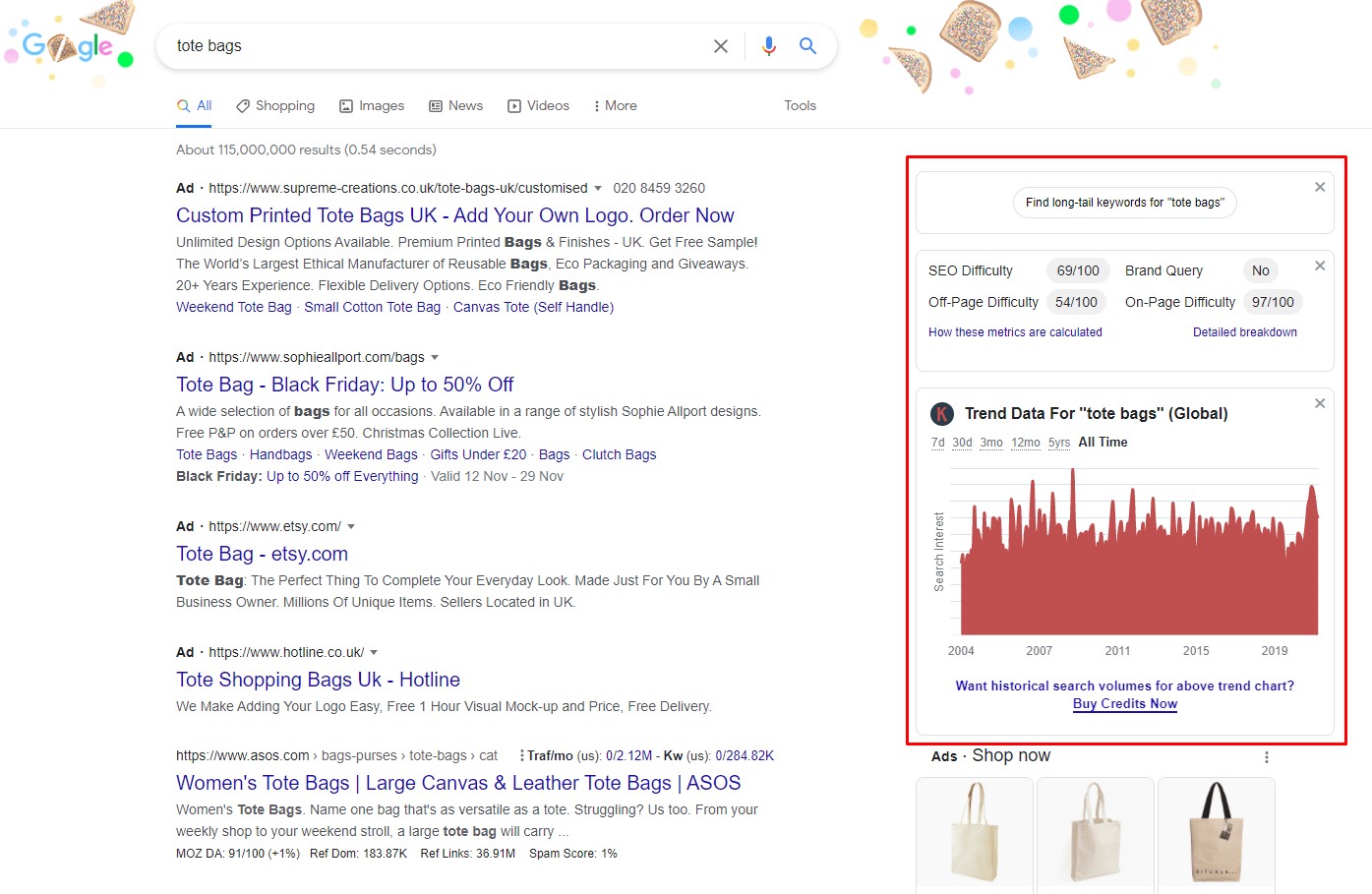The width and height of the screenshot is (1372, 894).
Task: Select the All results tab
Action: click(195, 105)
